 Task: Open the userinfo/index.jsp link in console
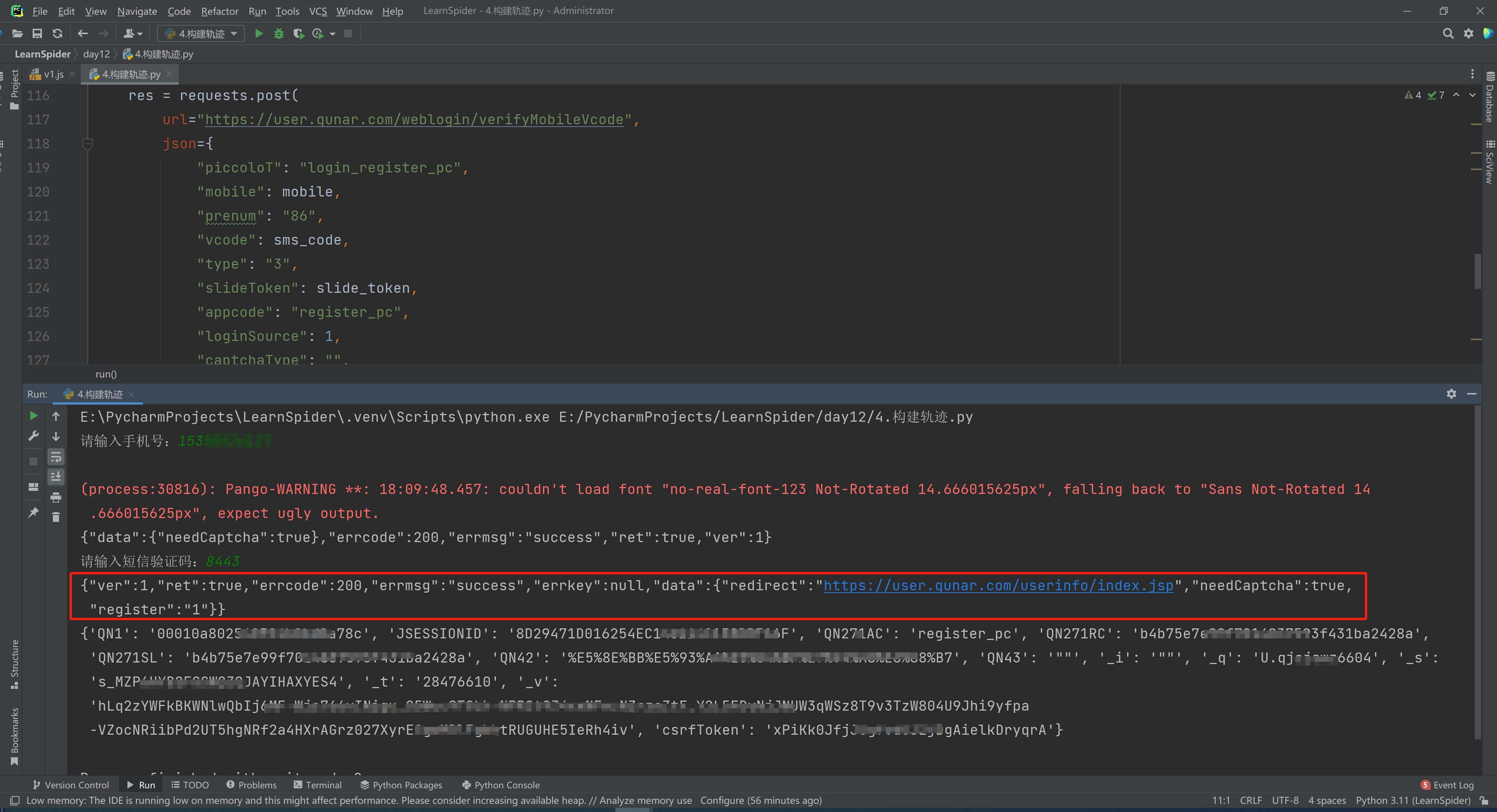999,586
